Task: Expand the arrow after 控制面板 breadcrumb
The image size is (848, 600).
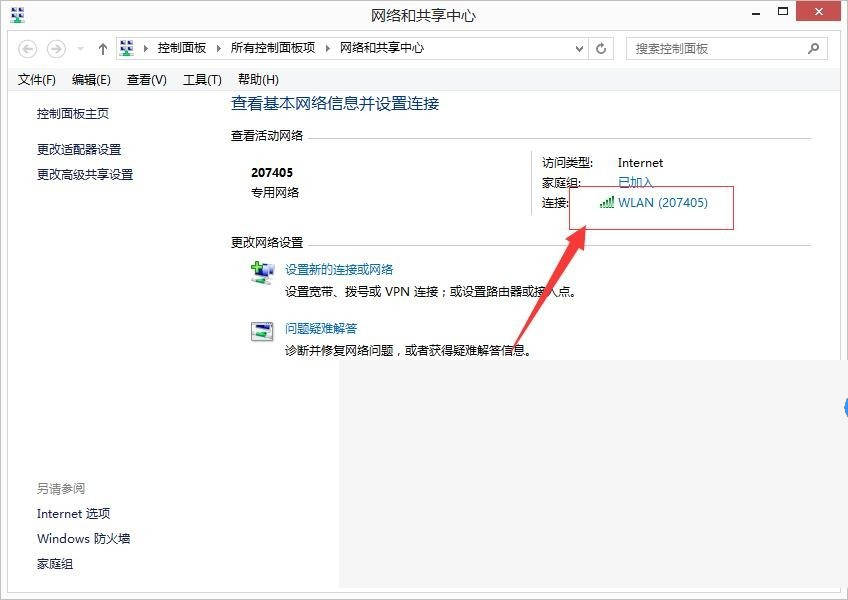Action: 218,49
